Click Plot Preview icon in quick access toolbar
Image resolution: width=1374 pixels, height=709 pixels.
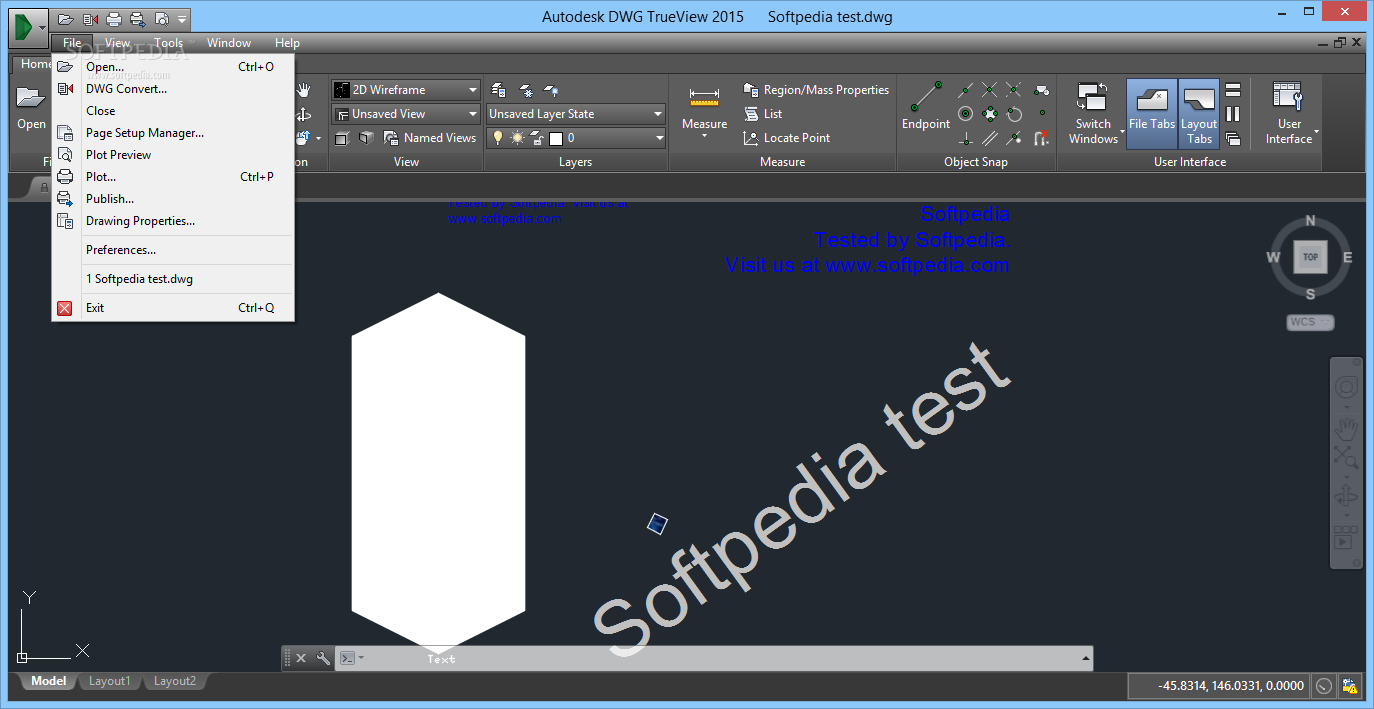tap(161, 19)
